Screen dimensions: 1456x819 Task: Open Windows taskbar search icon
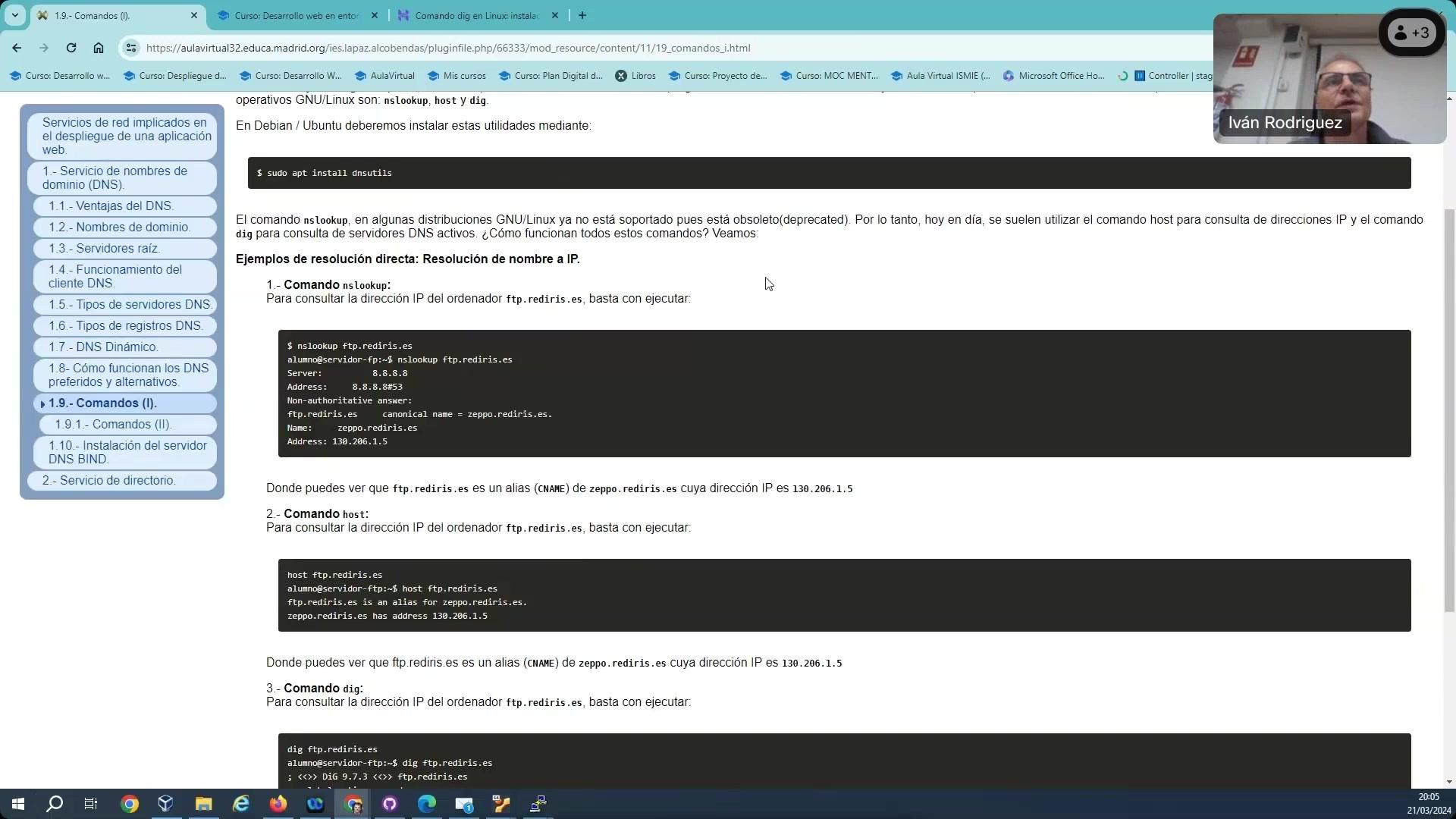(55, 804)
